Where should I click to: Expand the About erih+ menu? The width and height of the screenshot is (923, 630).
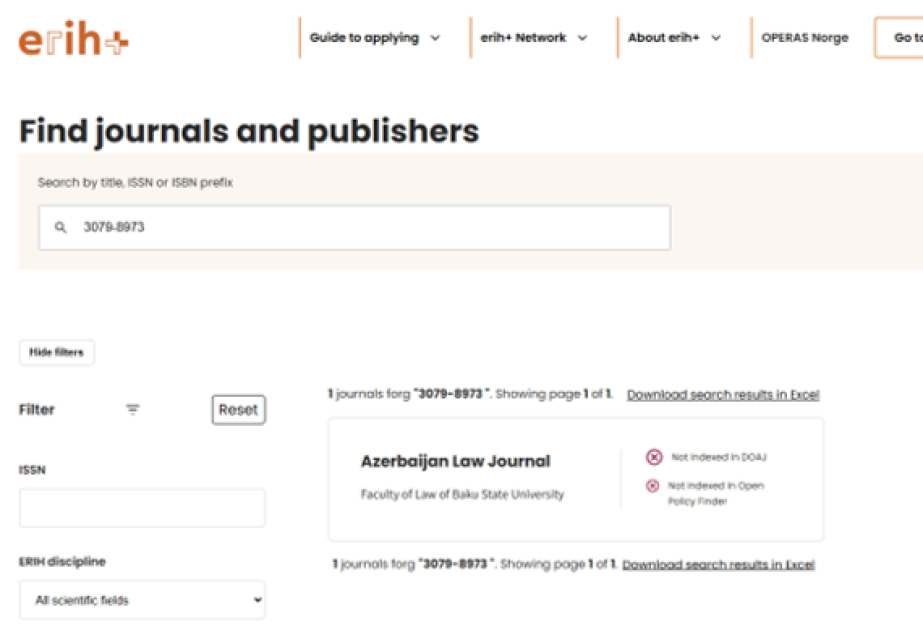[674, 38]
